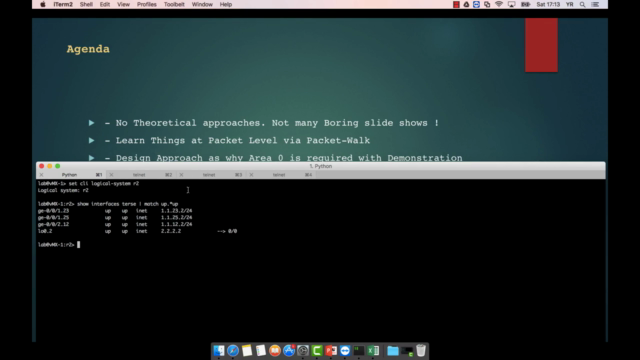Launch the green Camtasia dock icon
640x360 pixels.
click(317, 351)
